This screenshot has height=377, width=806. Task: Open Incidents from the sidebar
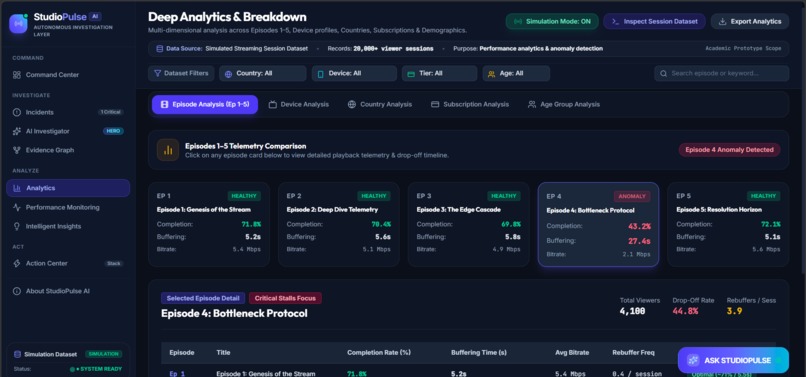(68, 112)
